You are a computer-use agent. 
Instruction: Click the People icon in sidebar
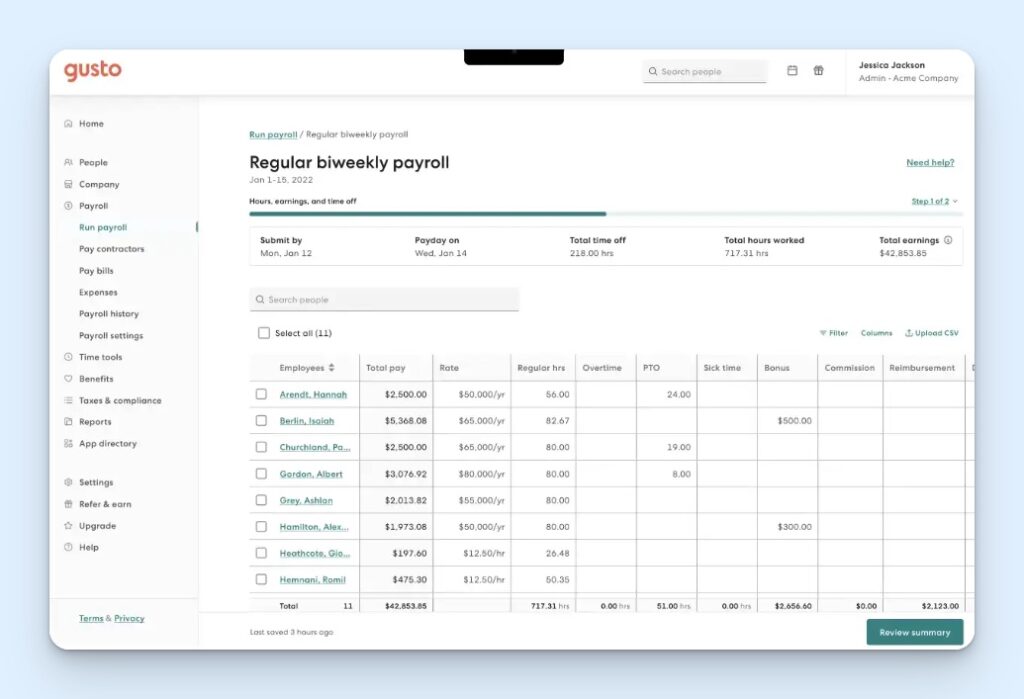pos(69,162)
